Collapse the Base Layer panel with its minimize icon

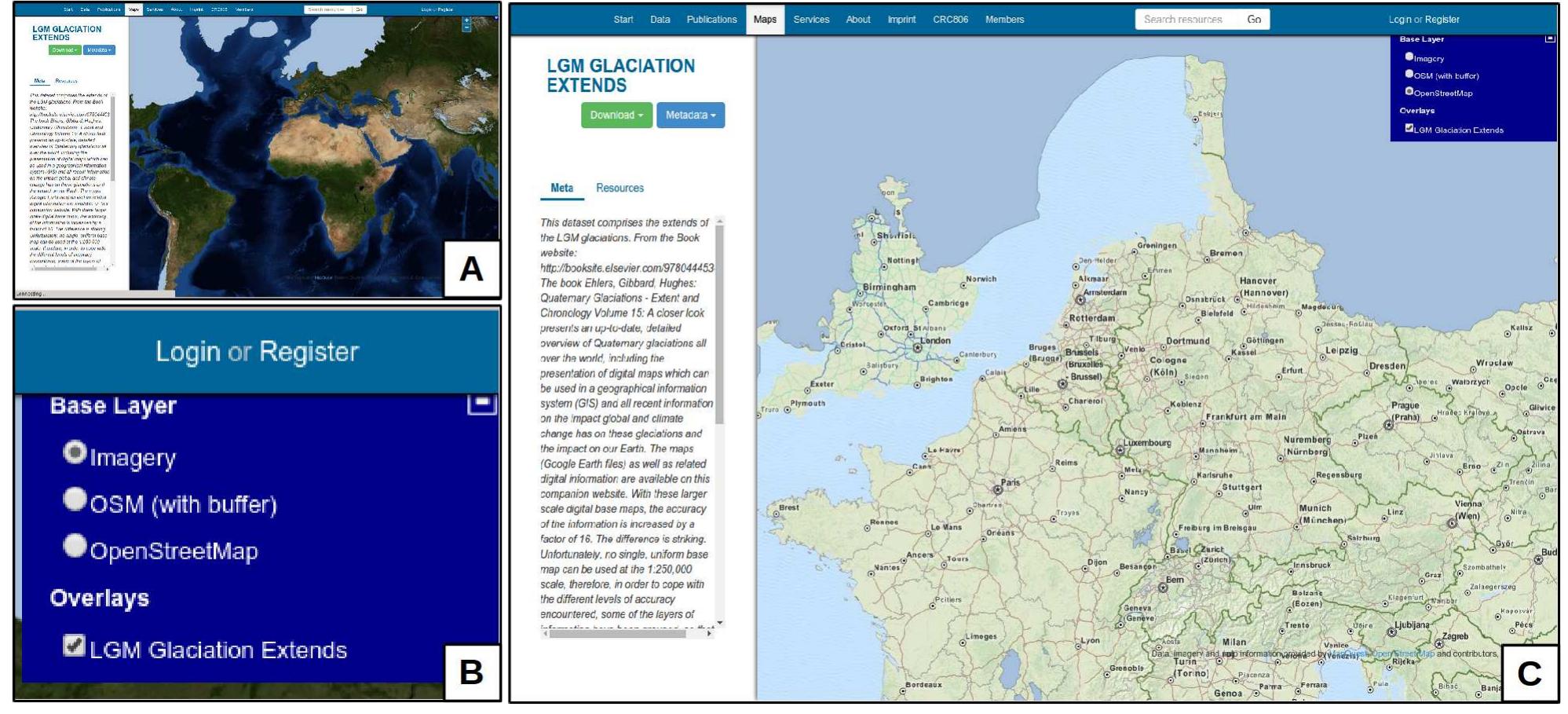[x=1551, y=39]
